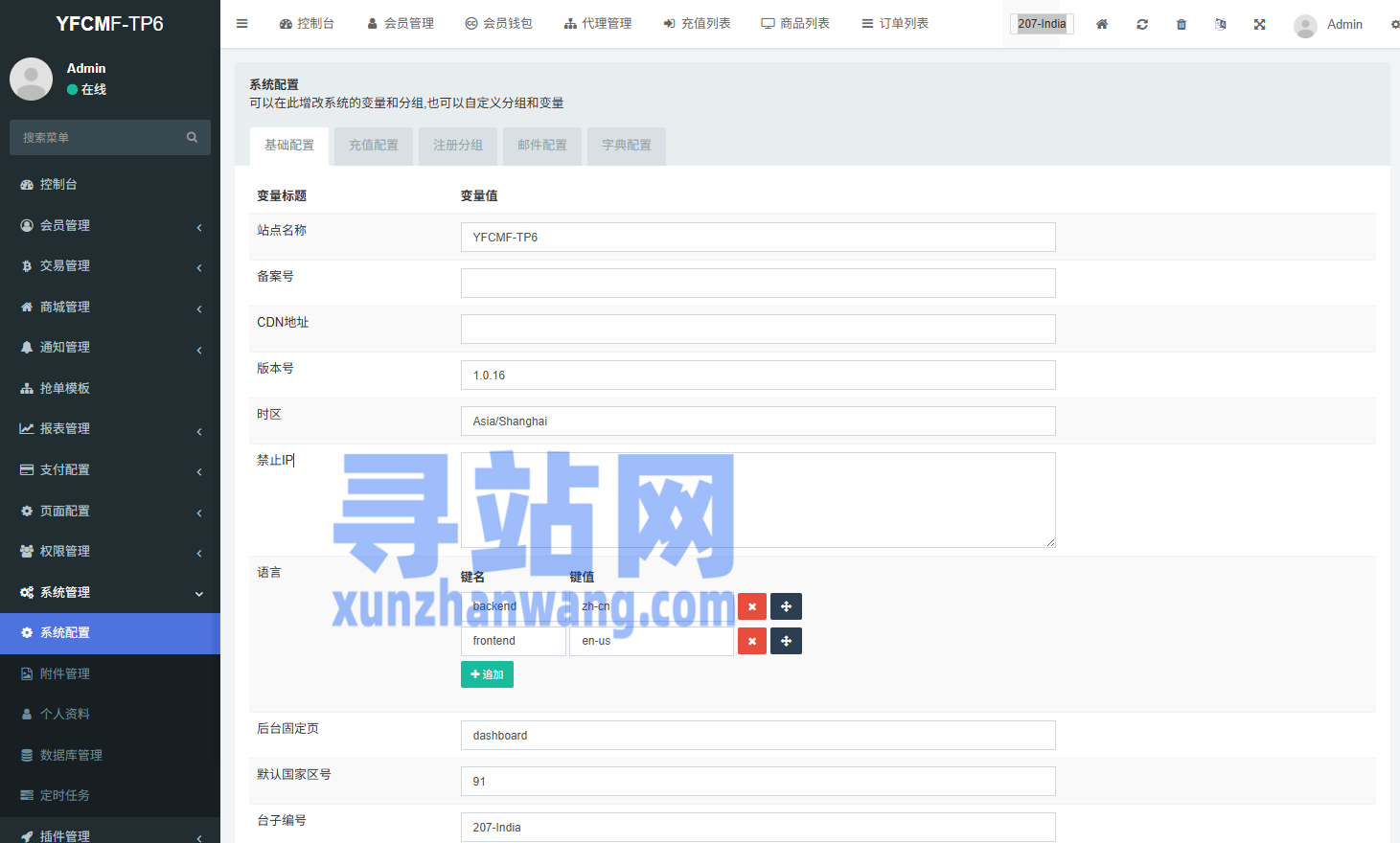Click move handle for frontend row
The width and height of the screenshot is (1400, 843).
coord(786,641)
